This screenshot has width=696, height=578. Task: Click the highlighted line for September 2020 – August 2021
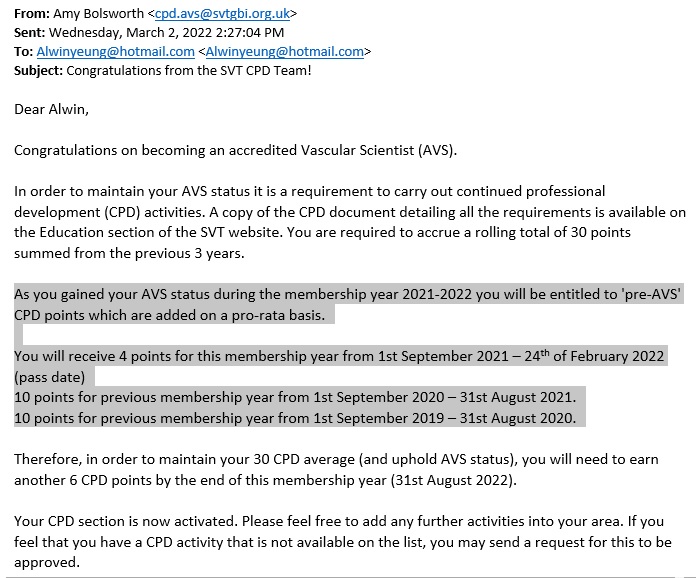click(295, 397)
